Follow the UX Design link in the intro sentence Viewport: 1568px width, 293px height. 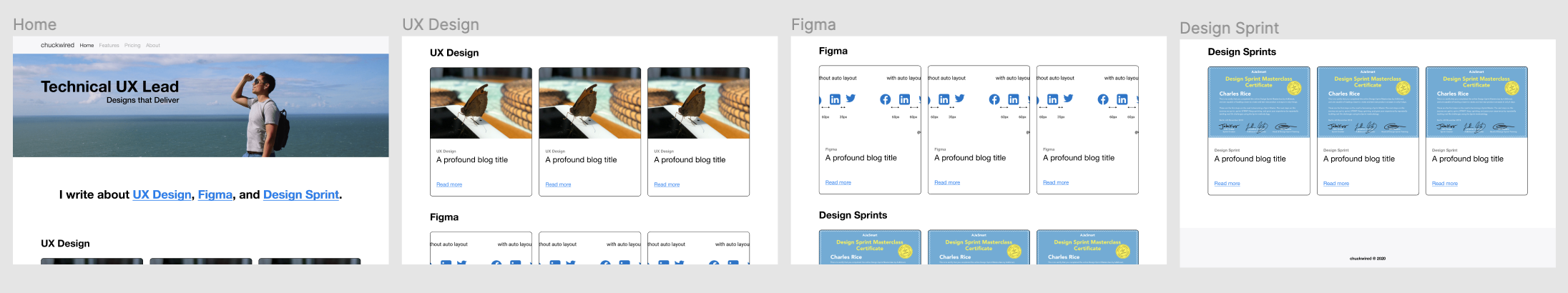pyautogui.click(x=162, y=194)
